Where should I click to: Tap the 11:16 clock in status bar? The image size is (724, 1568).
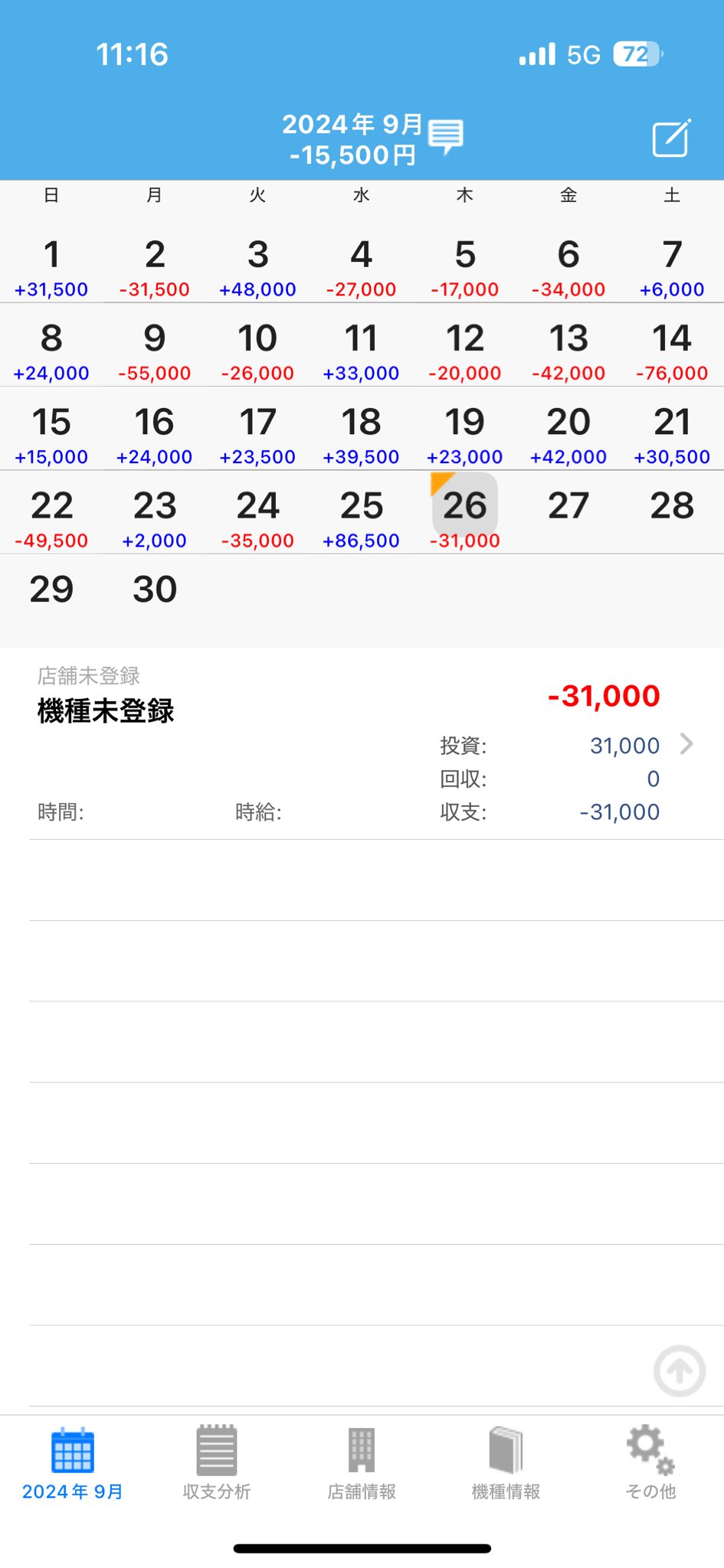(x=132, y=54)
